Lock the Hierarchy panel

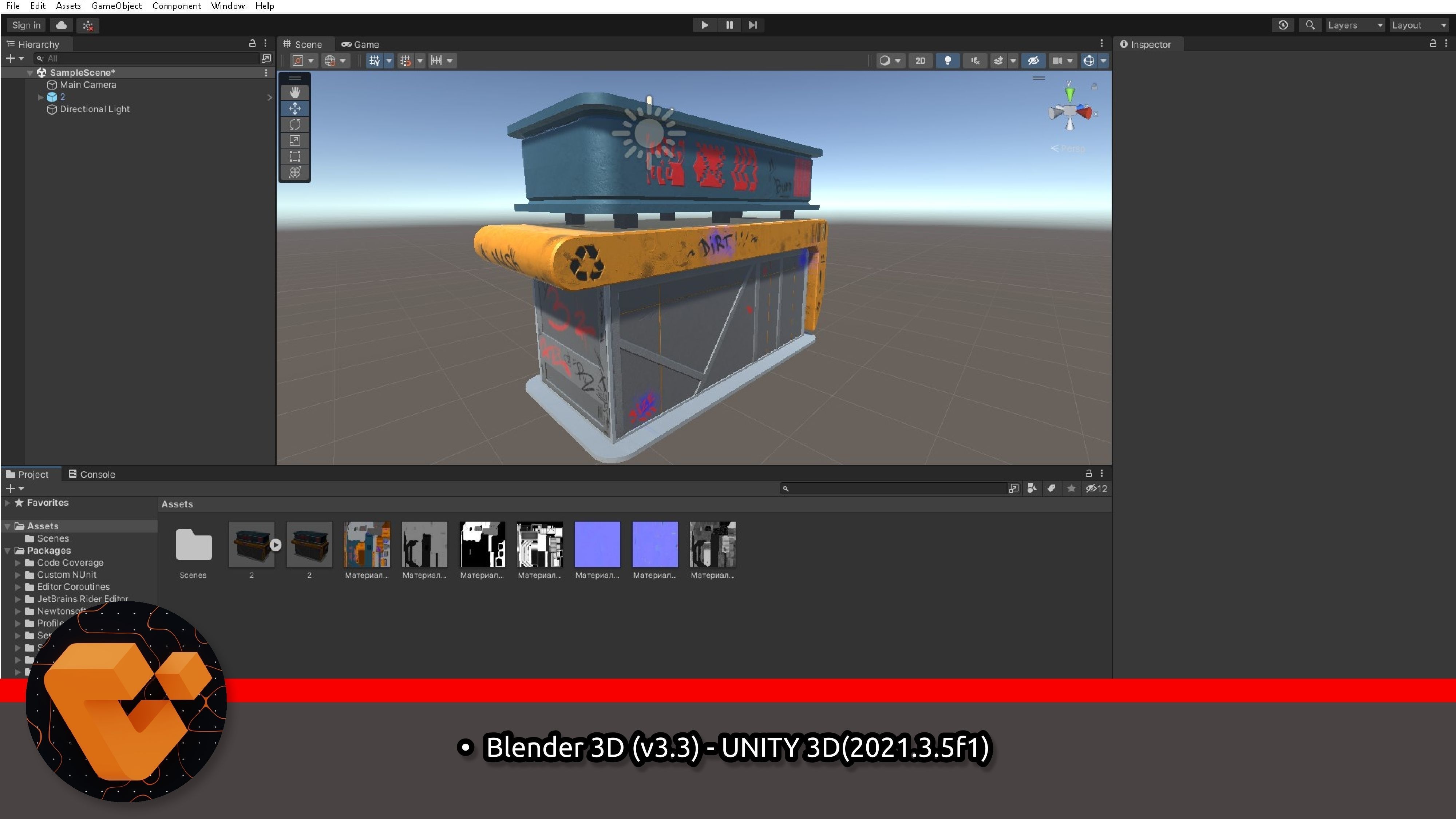(x=252, y=44)
